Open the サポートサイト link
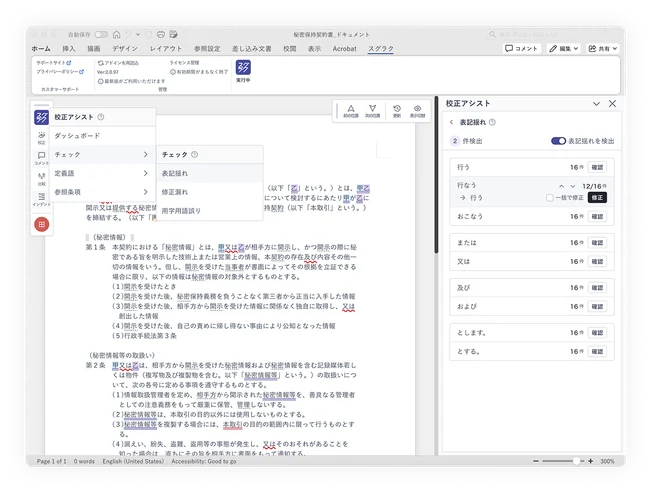 [x=54, y=63]
